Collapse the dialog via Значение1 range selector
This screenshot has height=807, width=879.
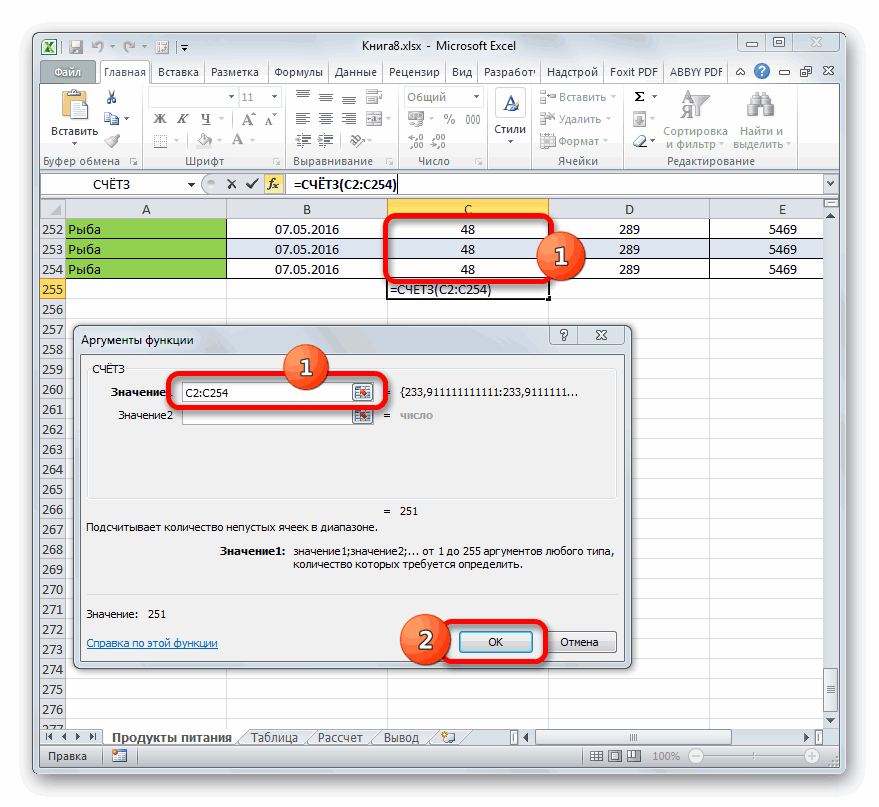click(363, 392)
